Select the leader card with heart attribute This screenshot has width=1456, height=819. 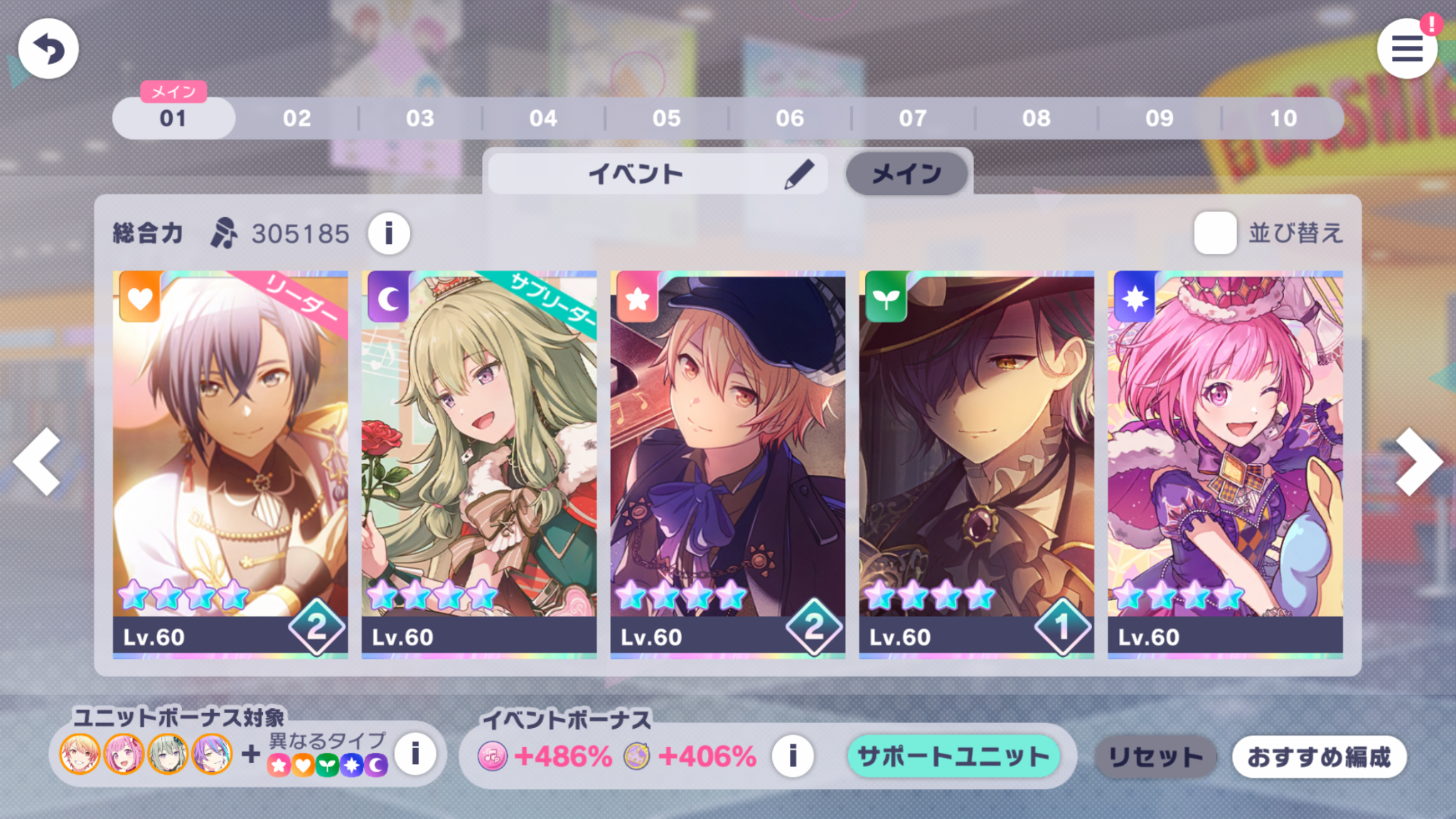pyautogui.click(x=230, y=464)
